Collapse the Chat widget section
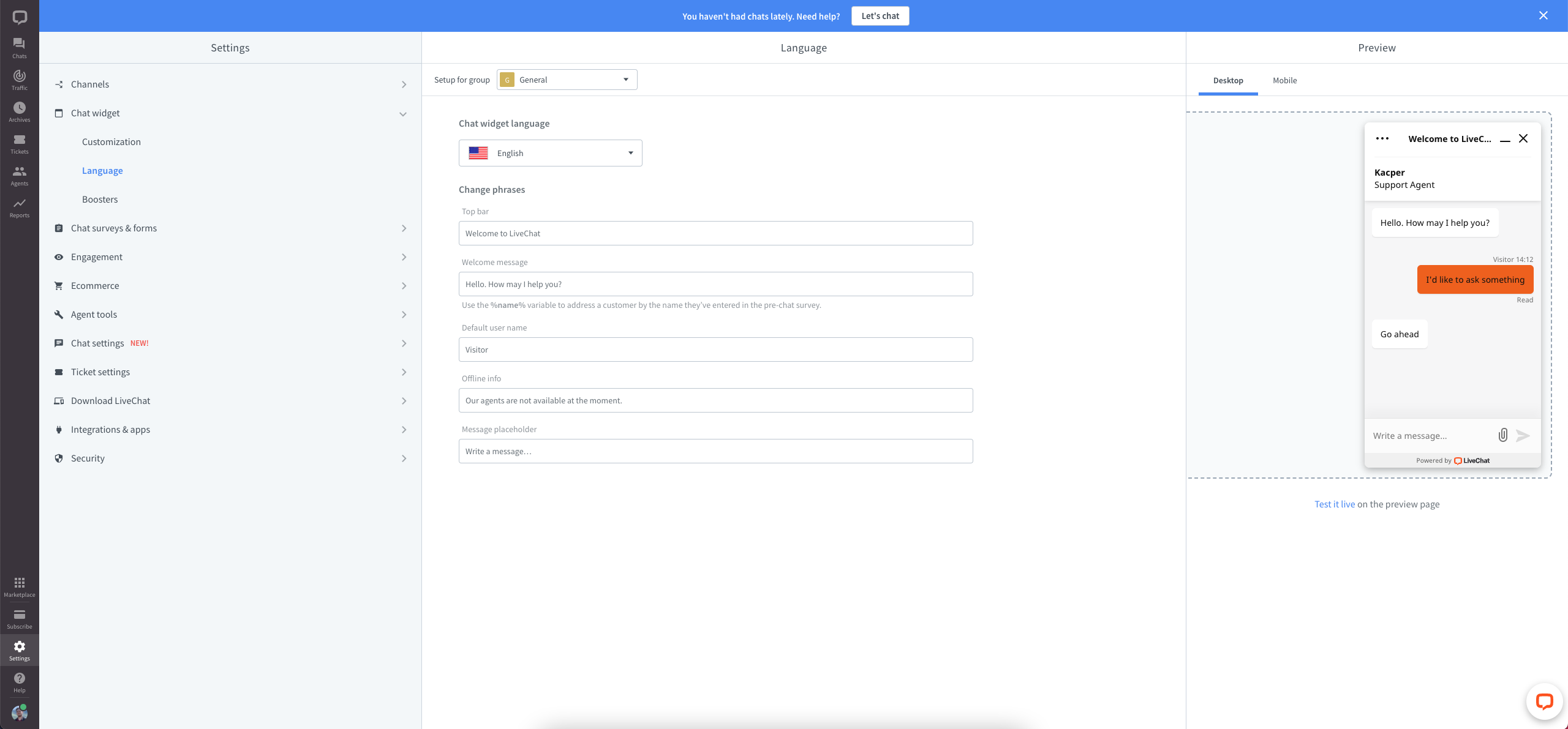 click(x=230, y=113)
